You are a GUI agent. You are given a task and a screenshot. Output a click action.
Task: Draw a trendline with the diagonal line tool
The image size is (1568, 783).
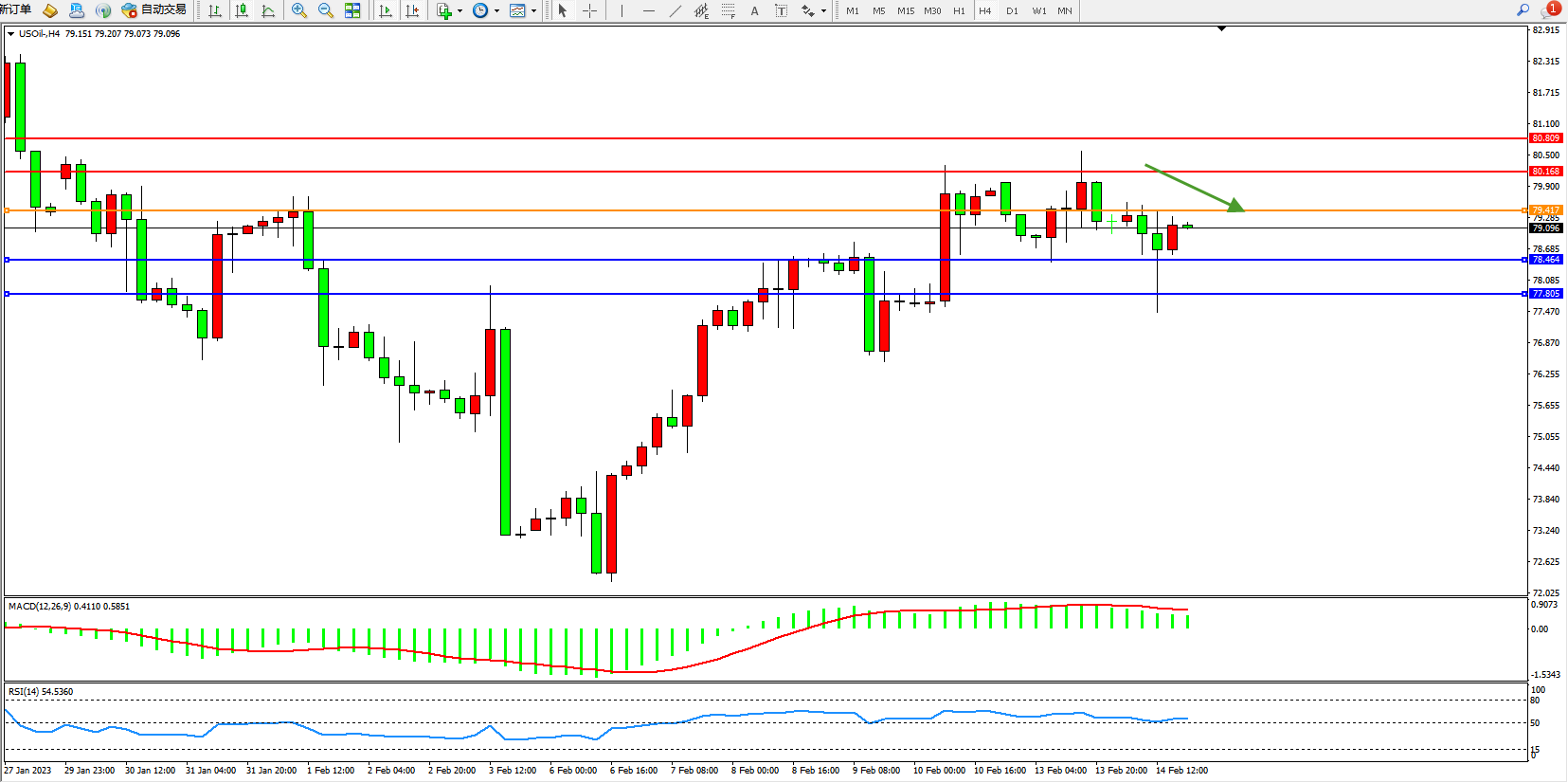675,10
